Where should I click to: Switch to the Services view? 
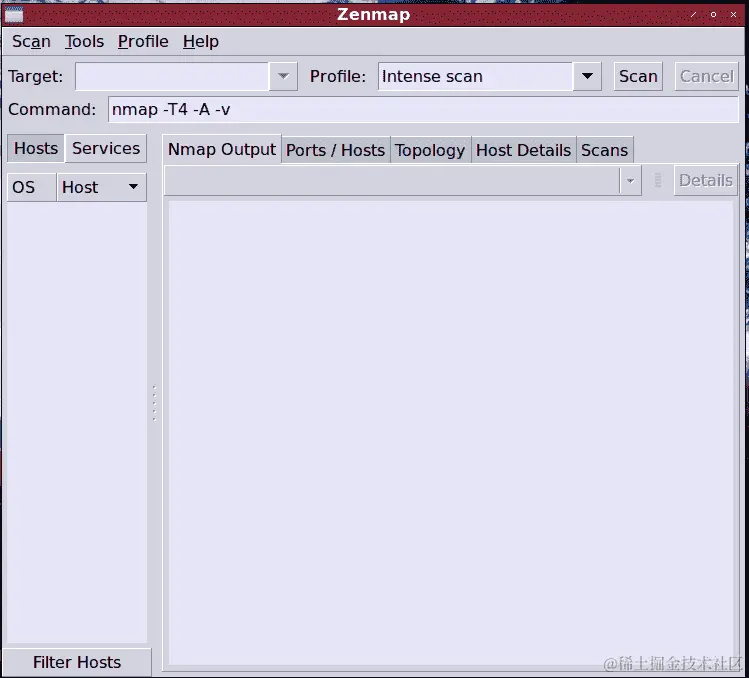pos(106,148)
